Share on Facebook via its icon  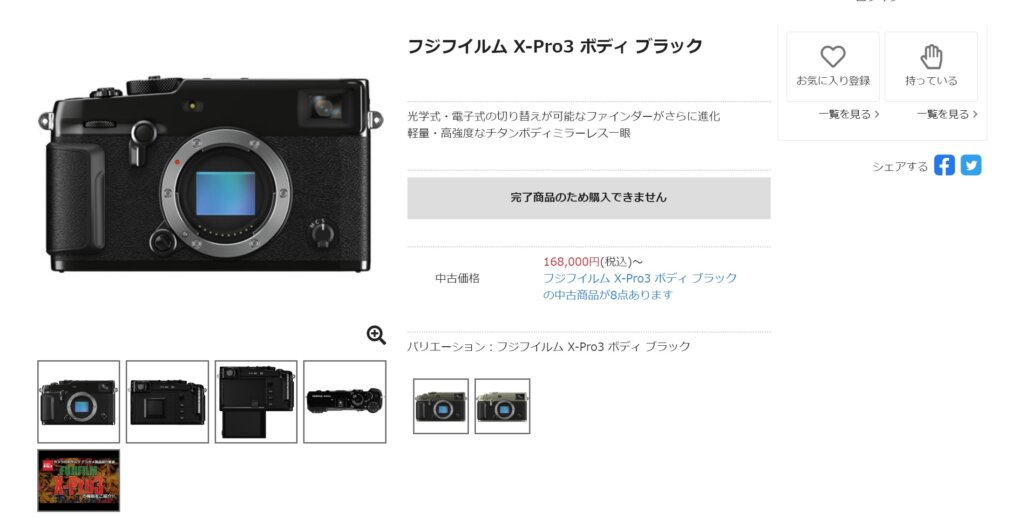click(x=944, y=165)
